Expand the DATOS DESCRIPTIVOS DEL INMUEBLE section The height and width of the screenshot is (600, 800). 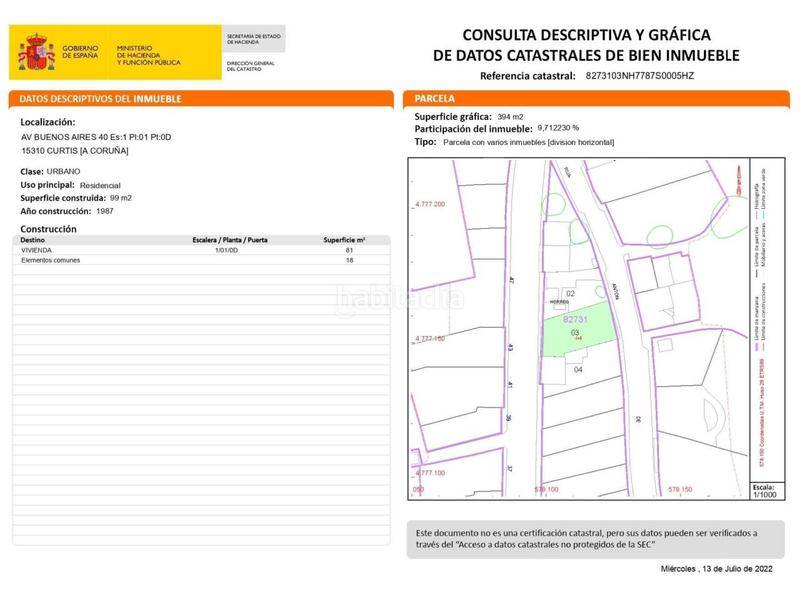(x=100, y=98)
